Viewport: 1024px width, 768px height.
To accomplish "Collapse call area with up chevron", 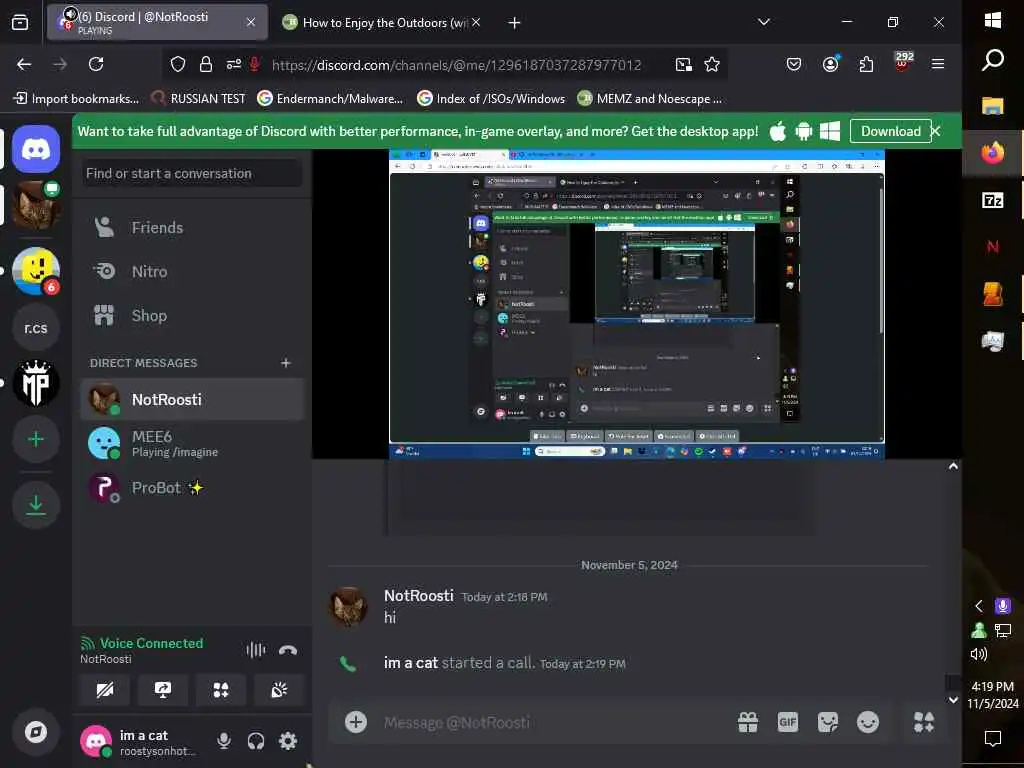I will point(953,466).
